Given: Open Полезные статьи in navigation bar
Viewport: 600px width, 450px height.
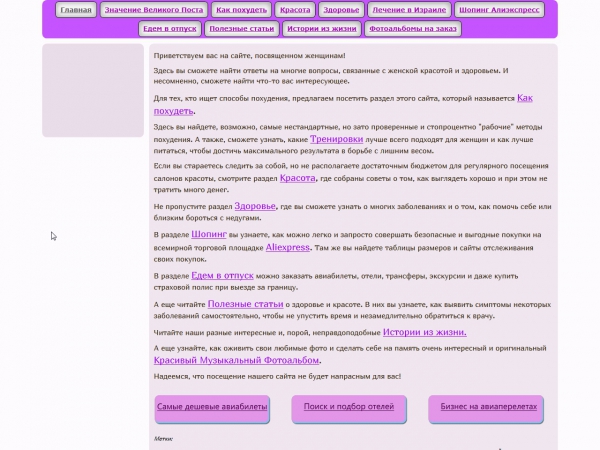Looking at the screenshot, I should pos(242,29).
